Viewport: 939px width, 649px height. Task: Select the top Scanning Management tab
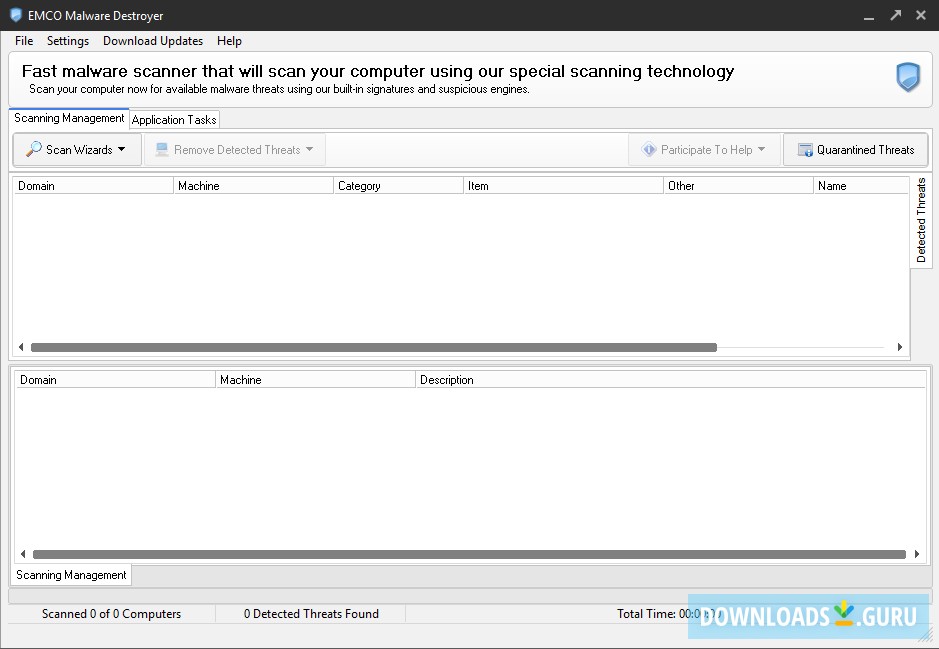pyautogui.click(x=69, y=118)
